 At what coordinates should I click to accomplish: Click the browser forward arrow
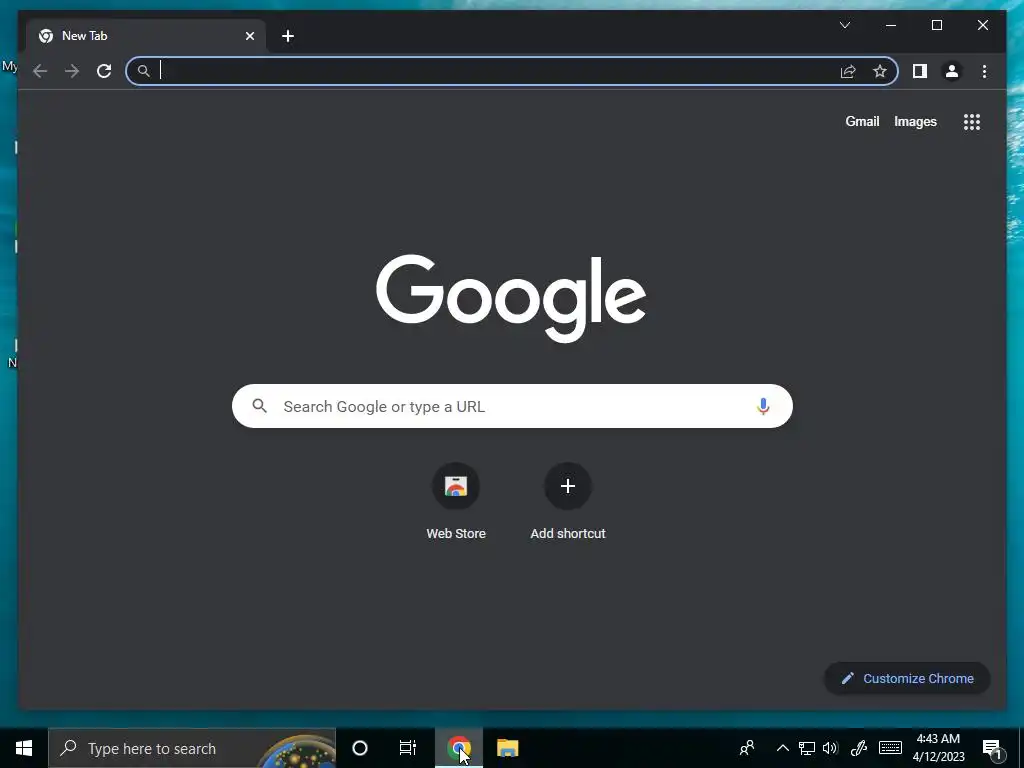72,71
